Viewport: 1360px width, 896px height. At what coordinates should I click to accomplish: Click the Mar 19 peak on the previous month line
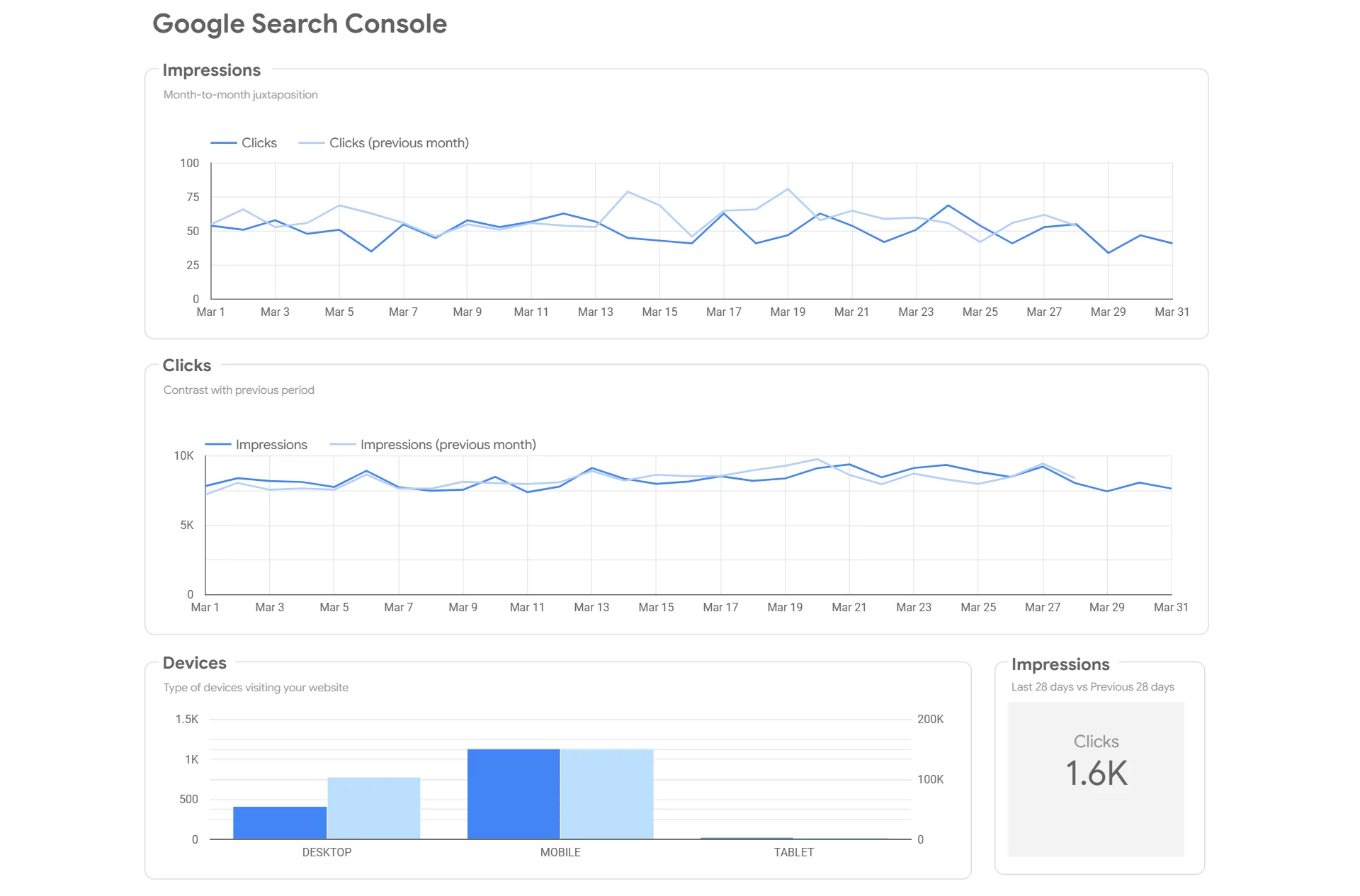click(787, 189)
